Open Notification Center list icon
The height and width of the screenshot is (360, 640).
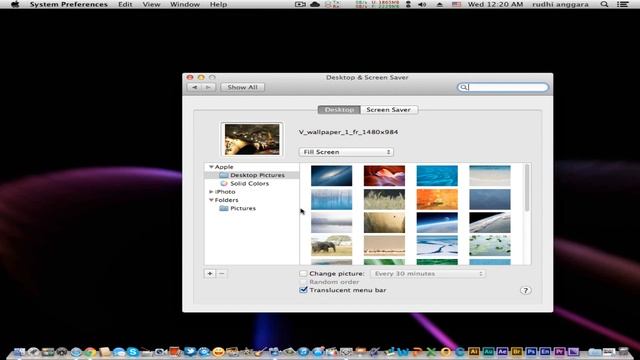click(622, 4)
